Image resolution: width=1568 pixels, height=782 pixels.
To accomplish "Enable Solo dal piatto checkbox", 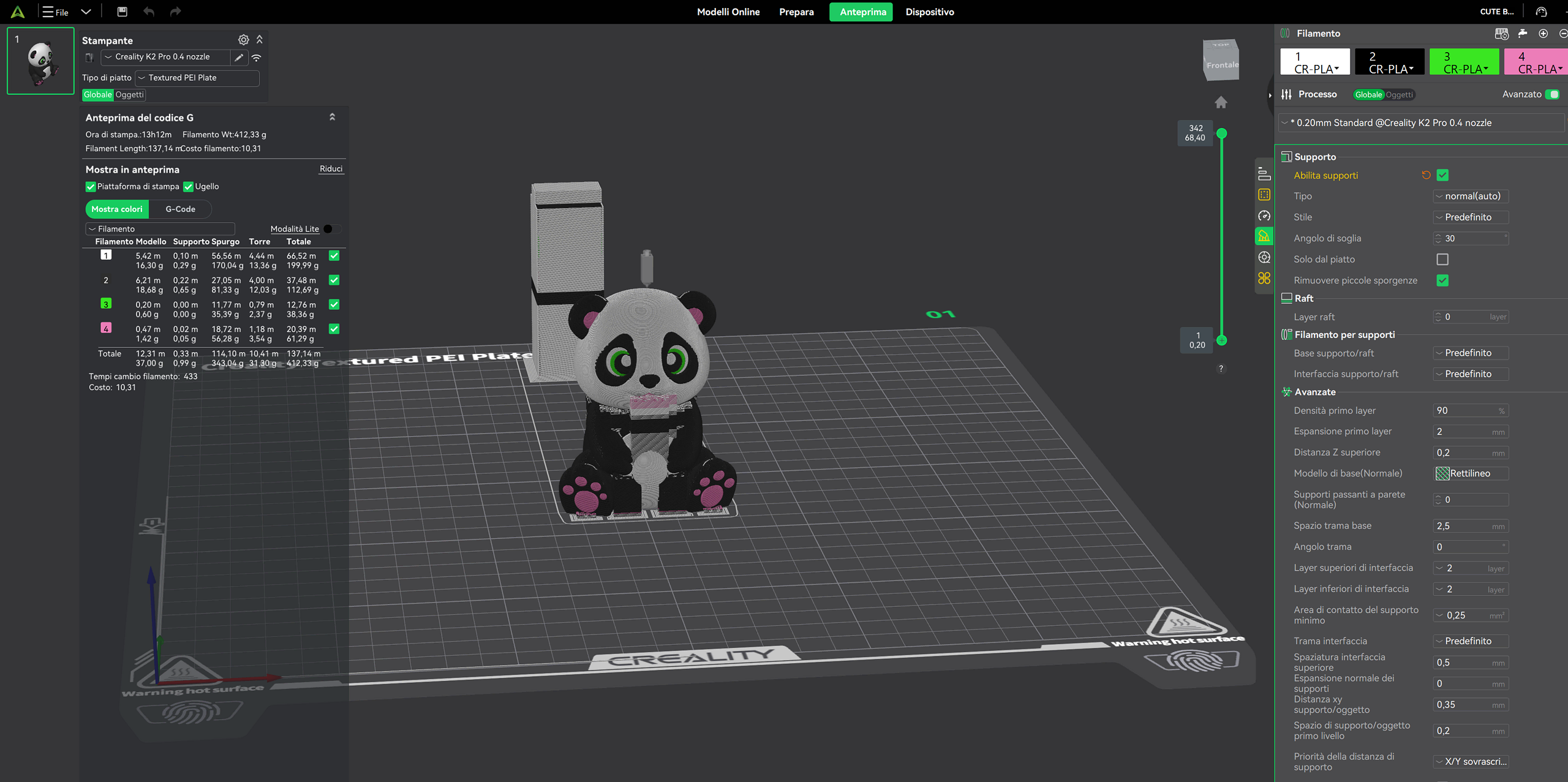I will [1442, 259].
